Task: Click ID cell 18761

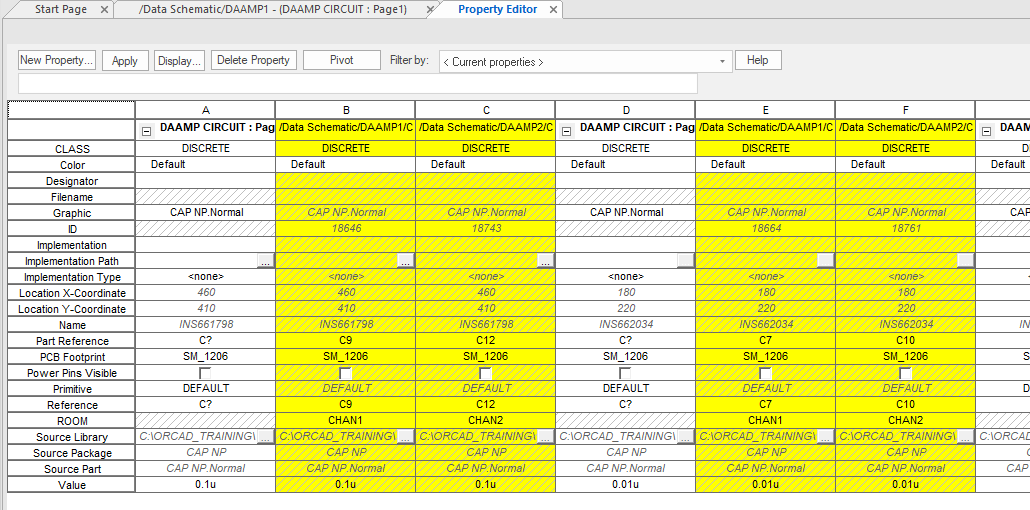Action: pyautogui.click(x=905, y=229)
